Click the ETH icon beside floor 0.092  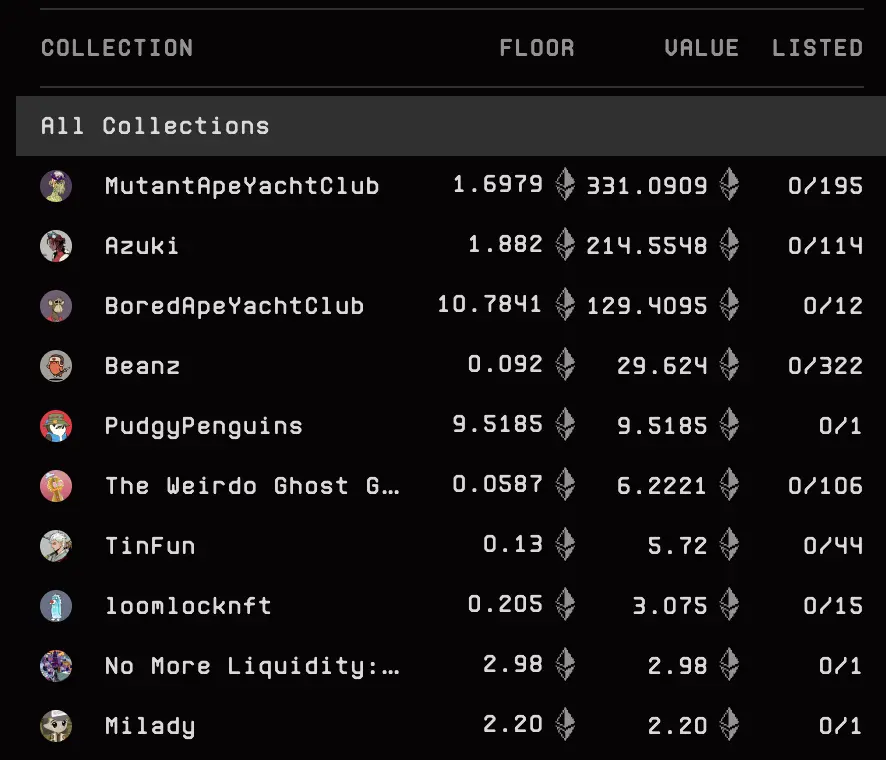pos(565,364)
